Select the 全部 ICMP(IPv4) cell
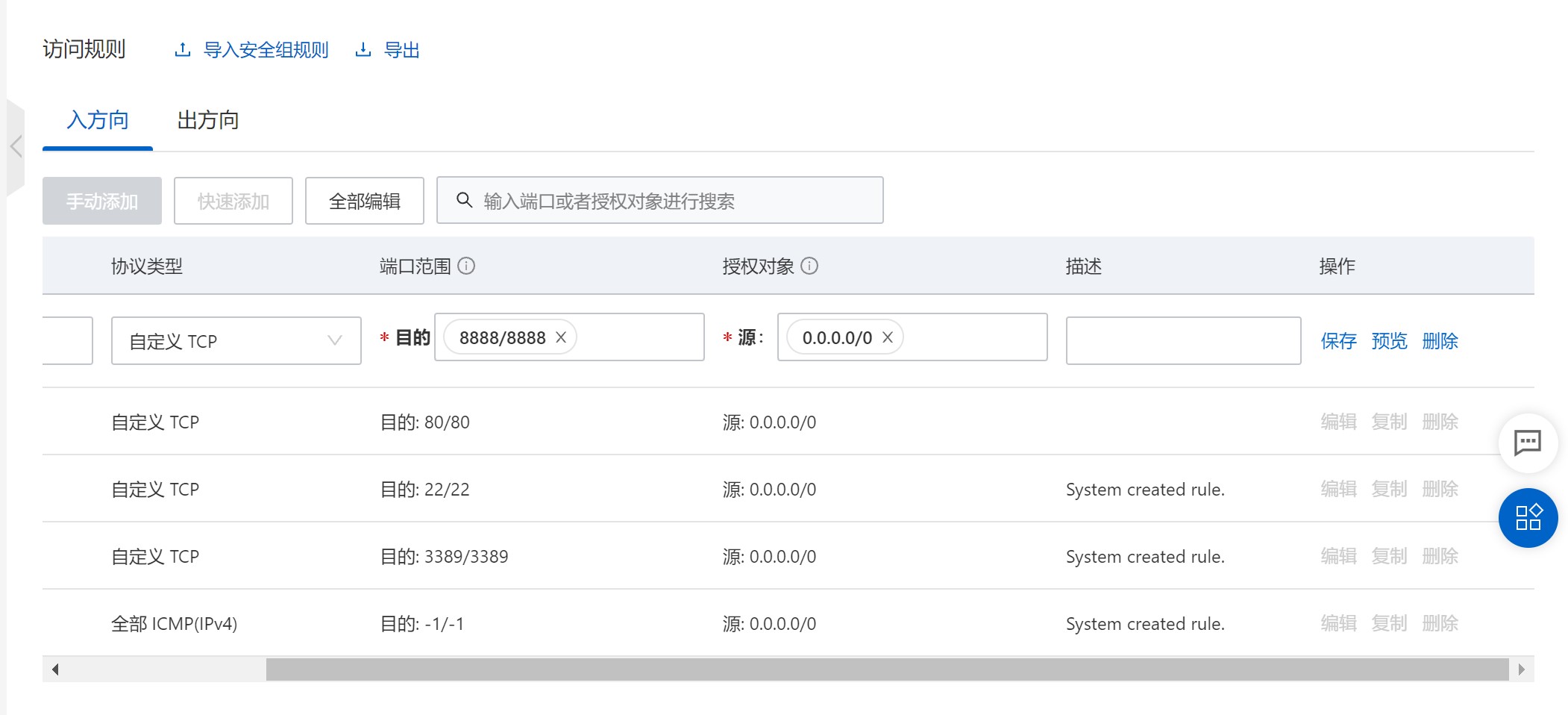The width and height of the screenshot is (1568, 715). [175, 624]
